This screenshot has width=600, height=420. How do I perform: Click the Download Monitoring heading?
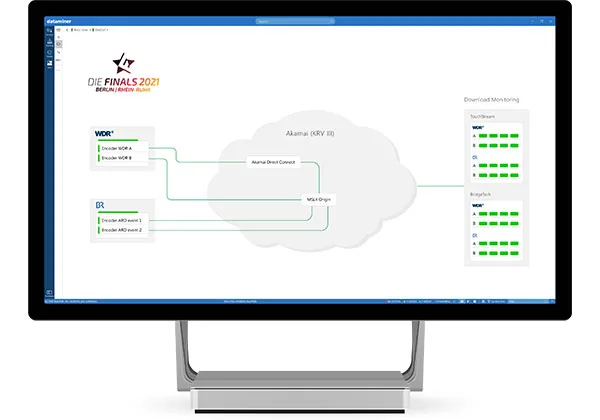[491, 99]
